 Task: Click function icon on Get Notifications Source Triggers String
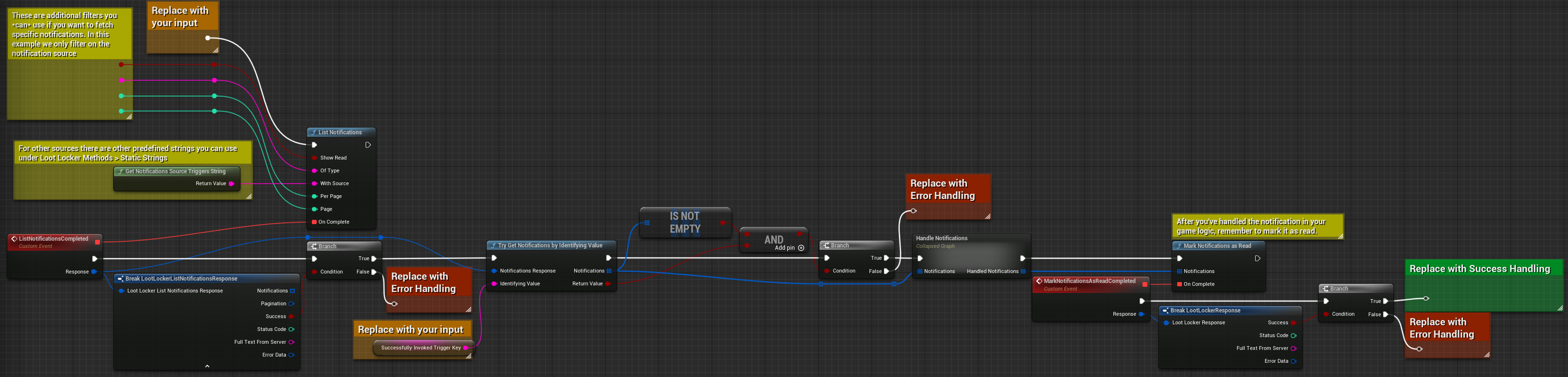[120, 171]
